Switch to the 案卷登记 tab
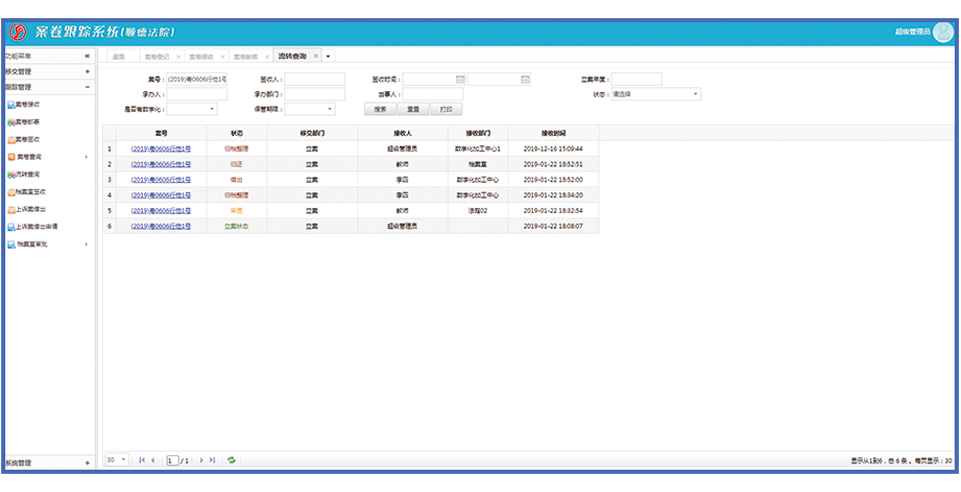 pyautogui.click(x=157, y=57)
